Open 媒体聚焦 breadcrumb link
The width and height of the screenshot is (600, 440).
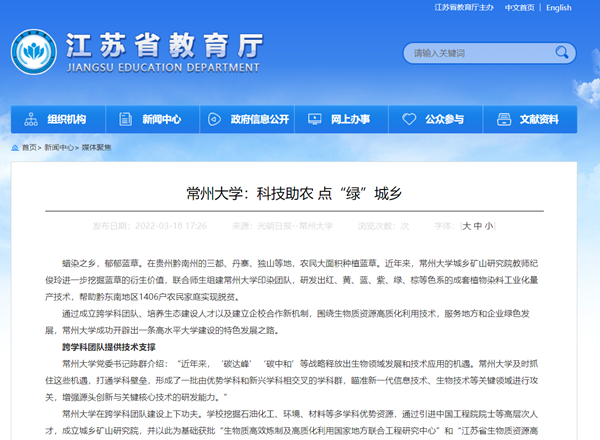[x=96, y=147]
